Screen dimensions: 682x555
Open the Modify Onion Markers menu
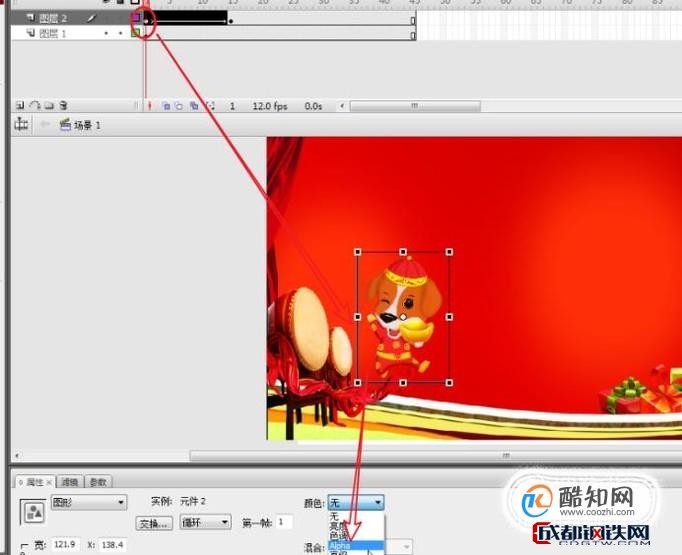tap(211, 106)
